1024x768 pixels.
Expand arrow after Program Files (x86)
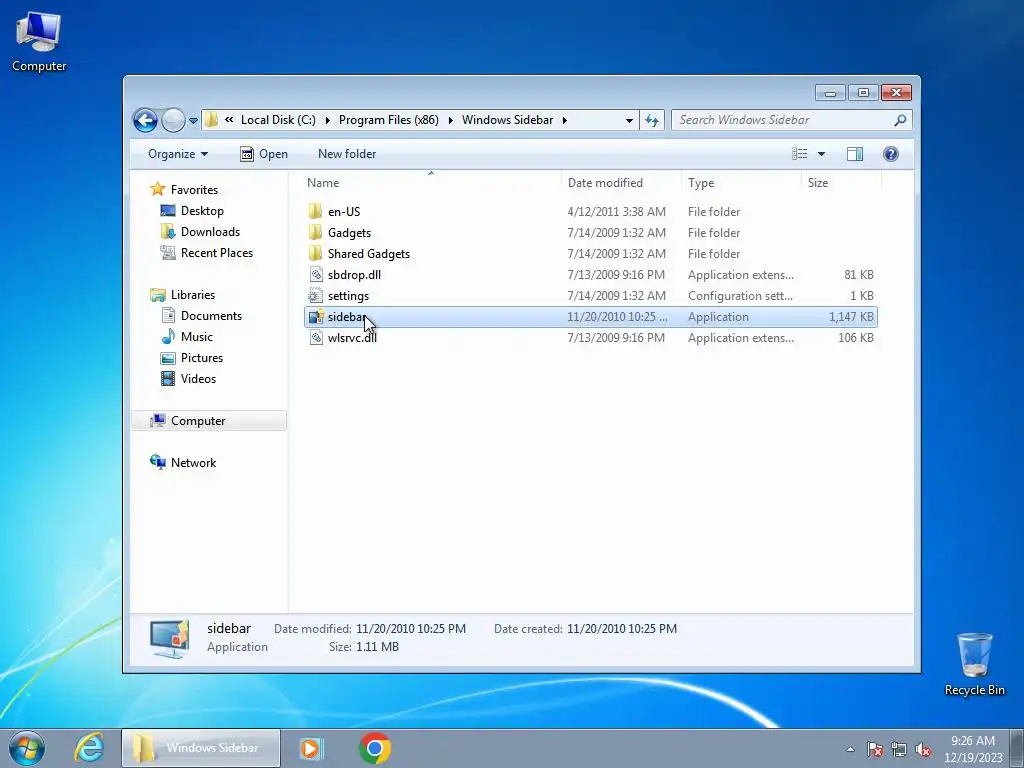[x=451, y=120]
